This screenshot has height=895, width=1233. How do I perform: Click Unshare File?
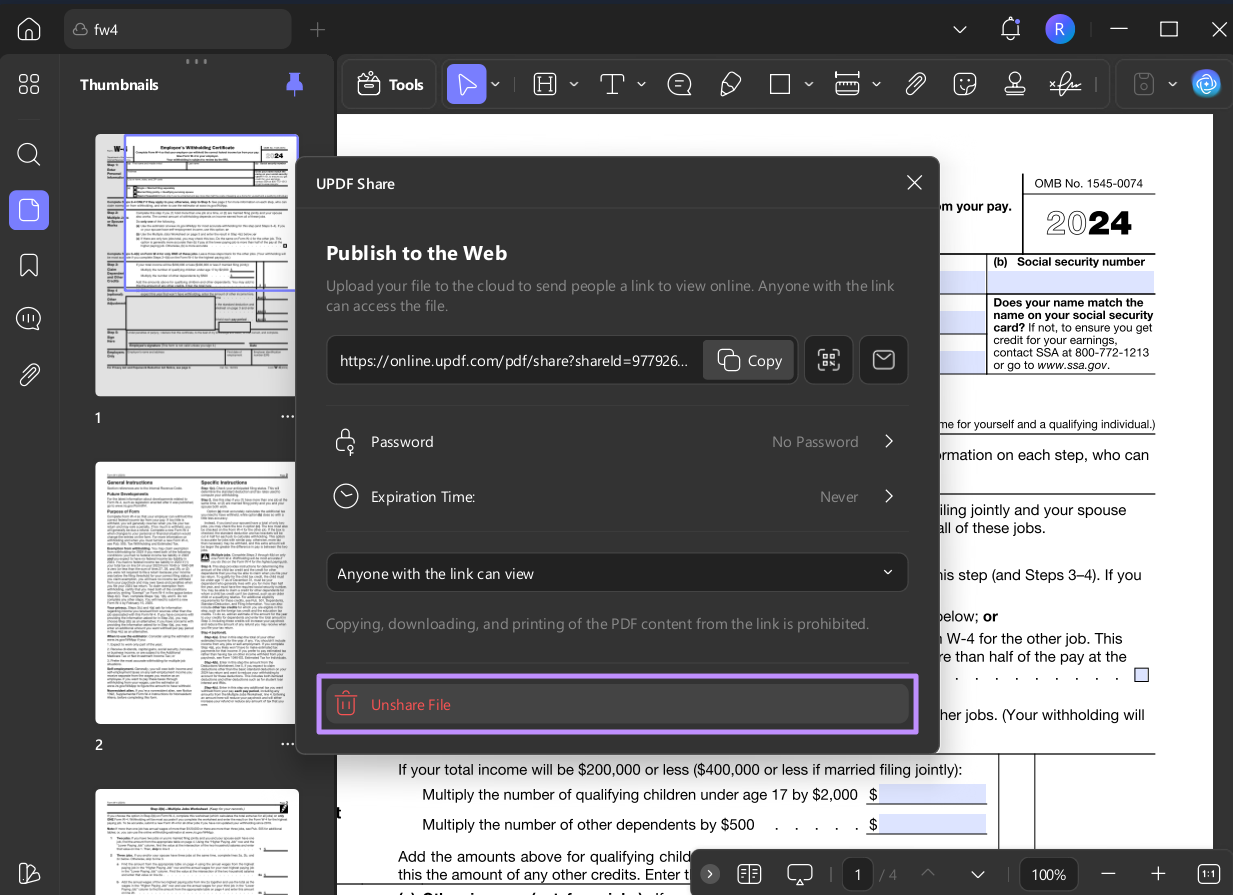[617, 704]
